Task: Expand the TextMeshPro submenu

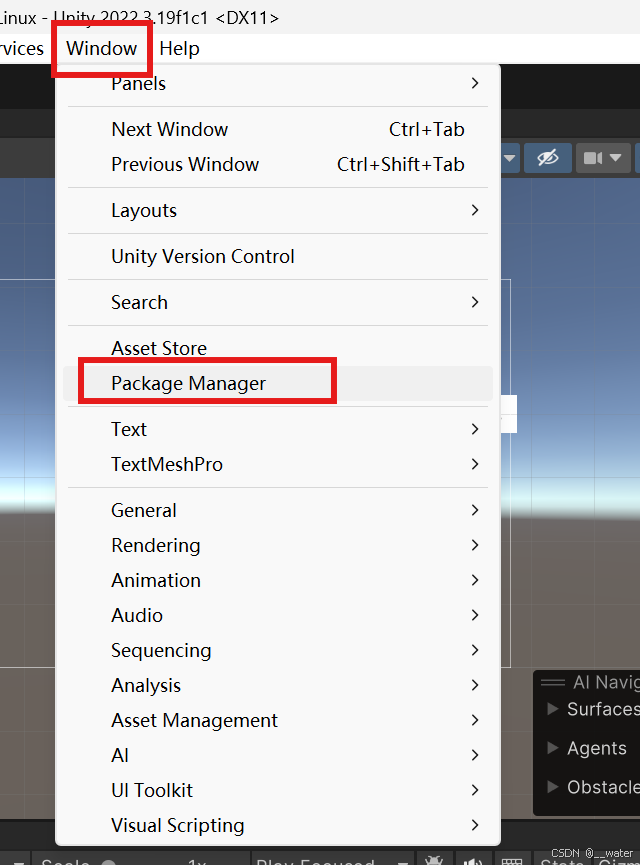Action: pos(278,464)
